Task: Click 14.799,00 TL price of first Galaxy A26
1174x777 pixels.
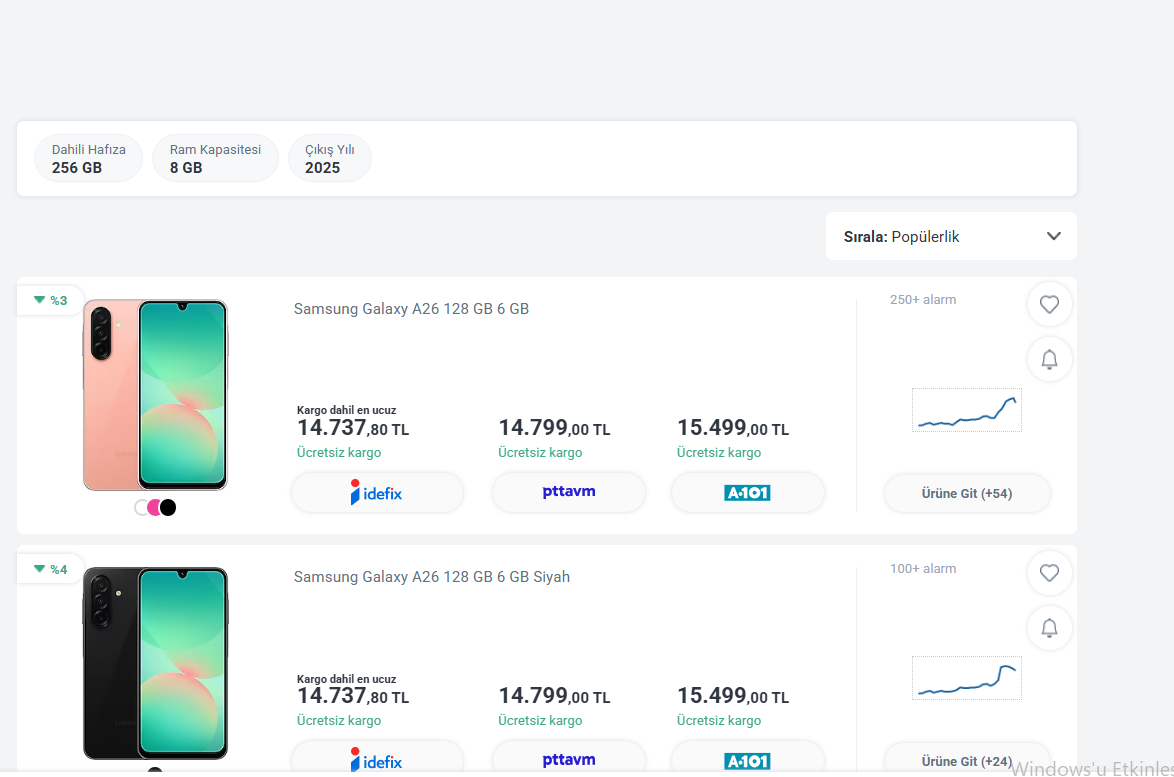Action: (x=554, y=428)
